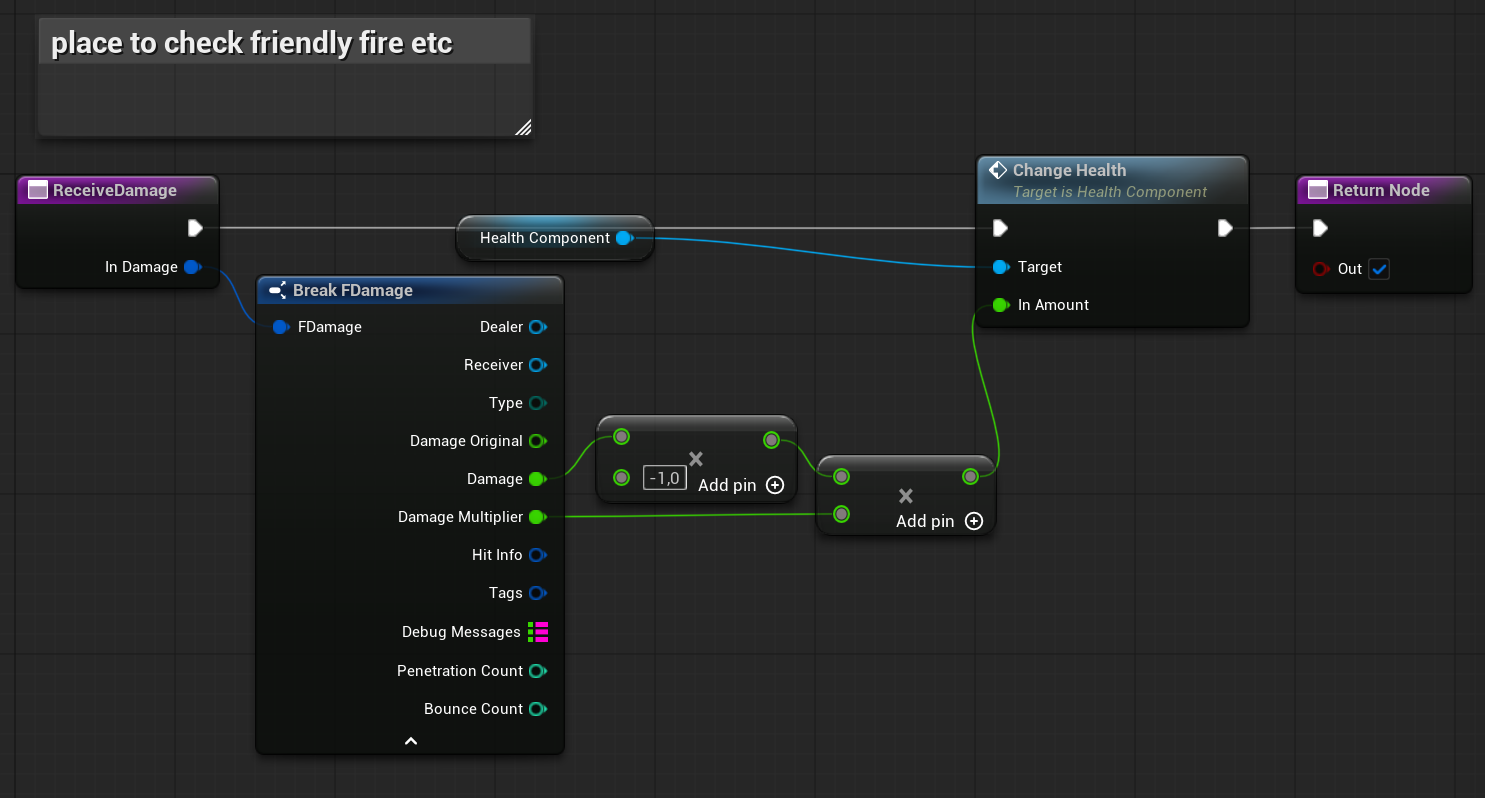Image resolution: width=1485 pixels, height=798 pixels.
Task: Select the Change Health node title
Action: coord(1069,170)
